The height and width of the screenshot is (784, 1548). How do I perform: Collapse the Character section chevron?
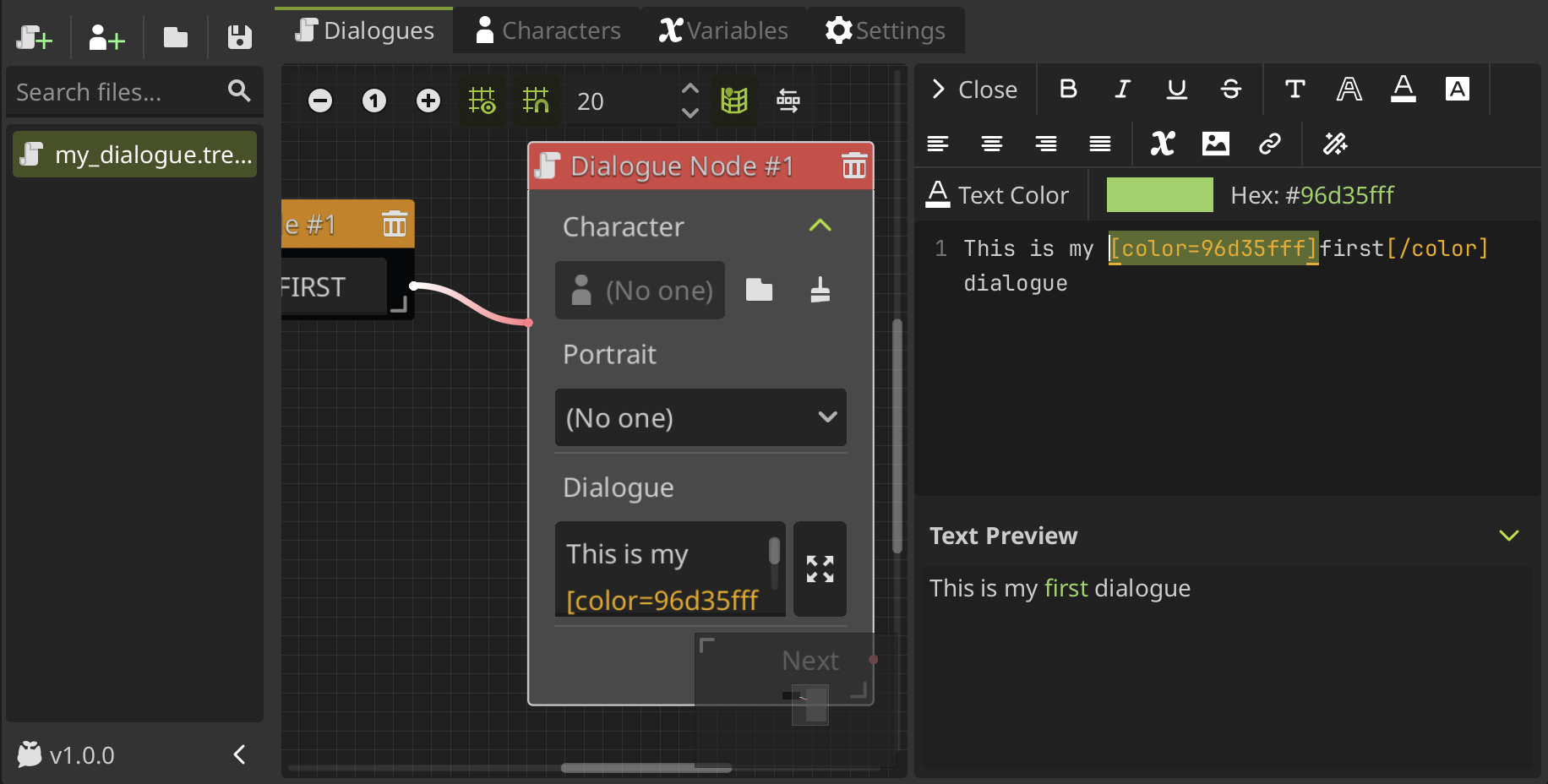coord(819,226)
